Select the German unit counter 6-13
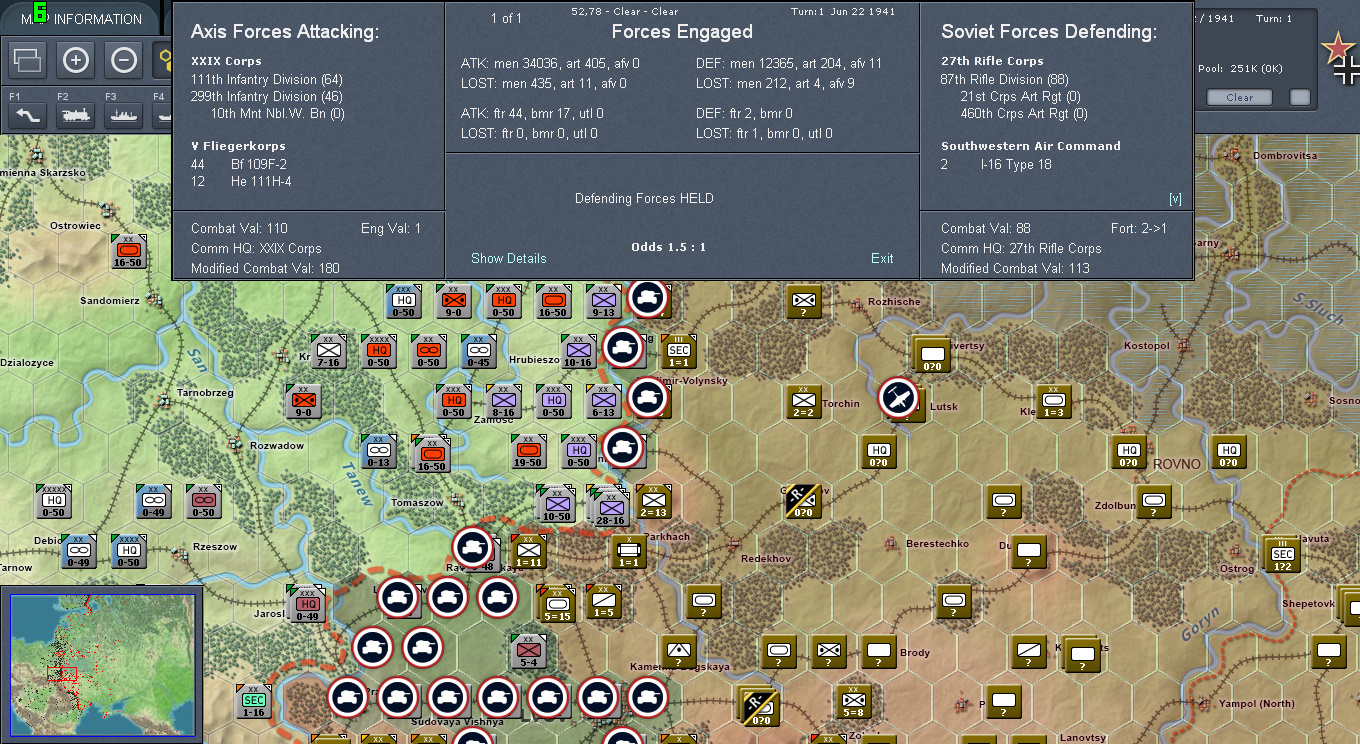This screenshot has width=1360, height=744. click(x=603, y=401)
